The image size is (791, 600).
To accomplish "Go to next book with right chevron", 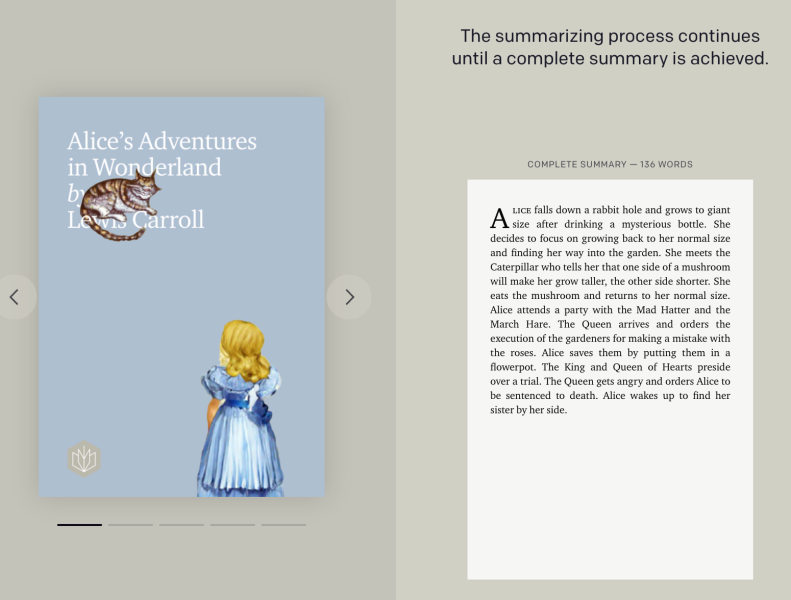I will point(349,297).
